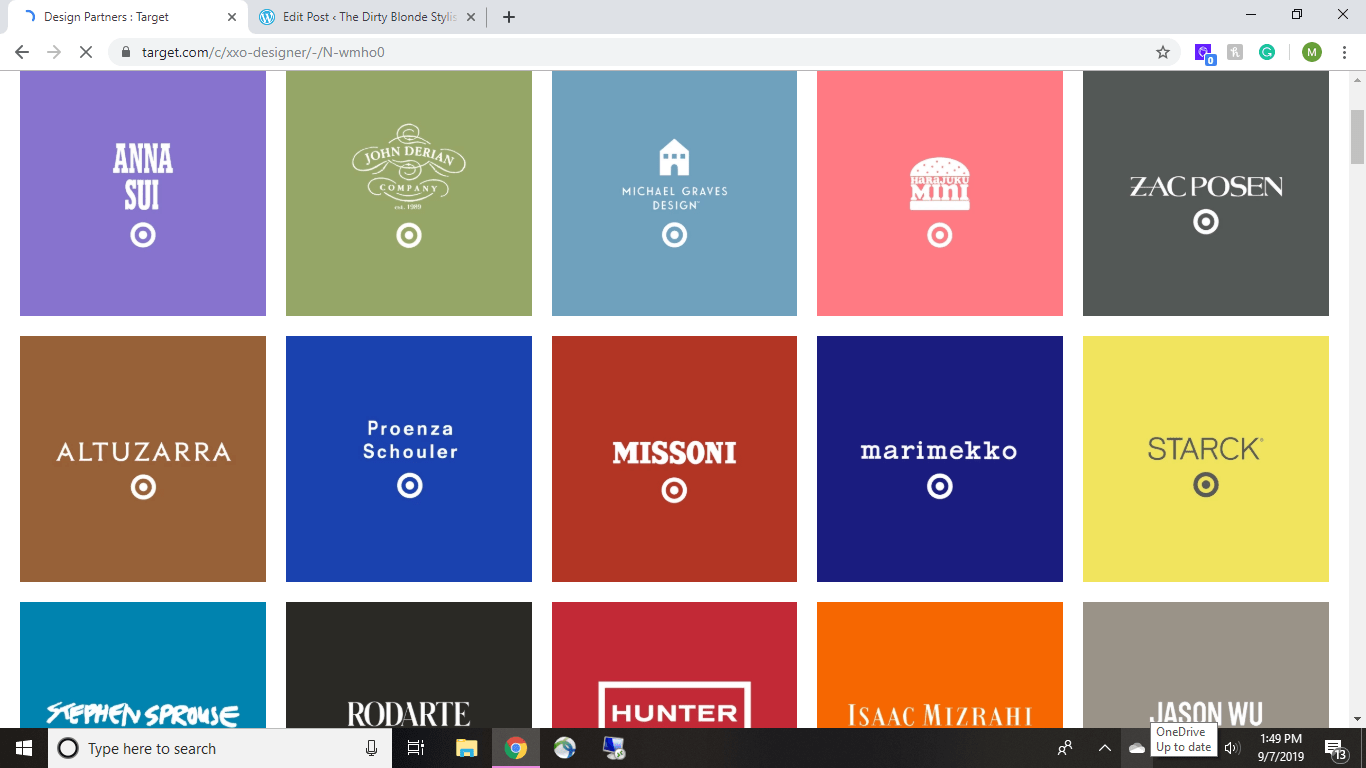Screen dimensions: 1366x768
Task: Open the Anna Sui designer tile
Action: click(x=143, y=193)
